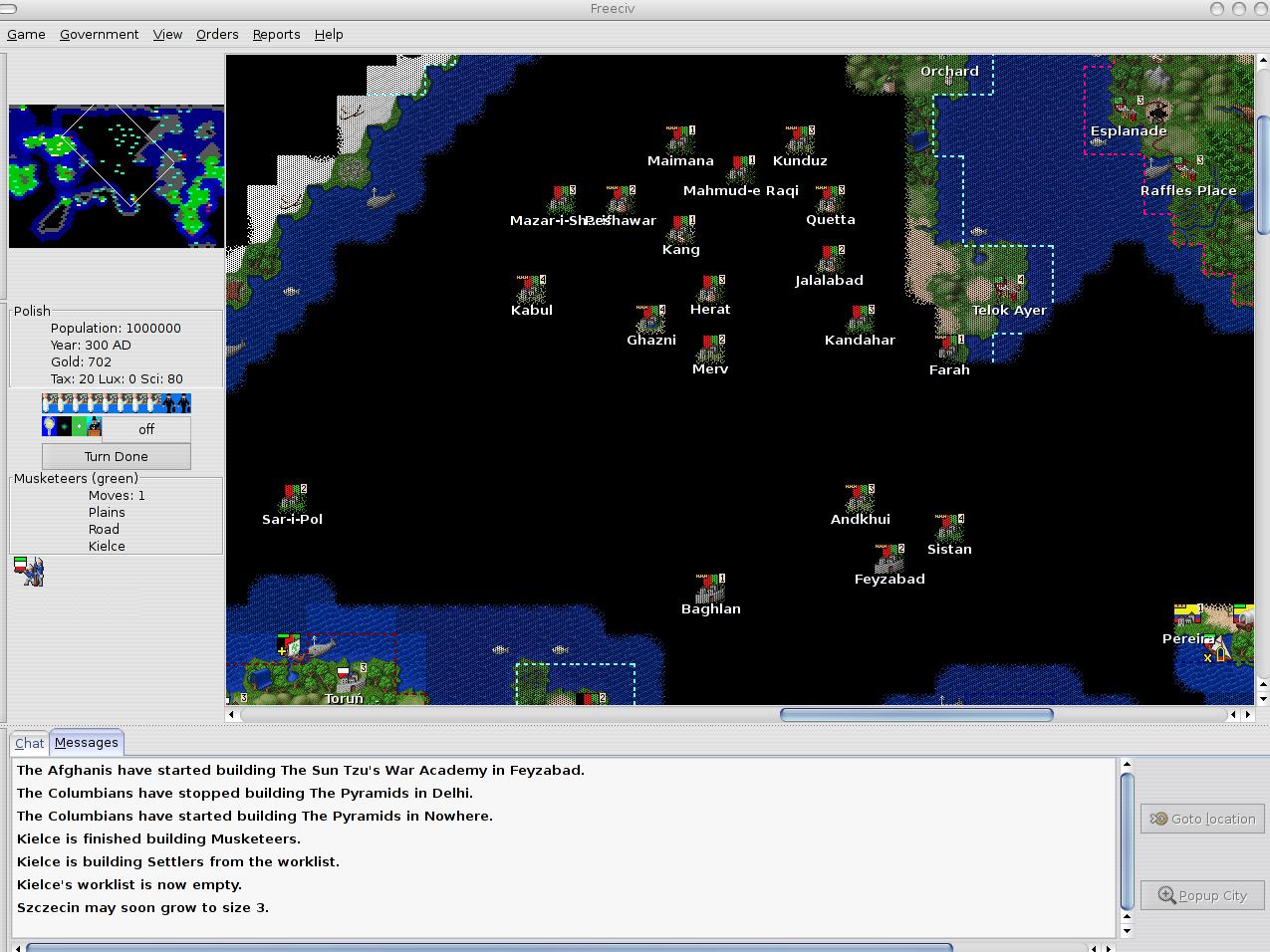1270x952 pixels.
Task: Click the map scrollbar left arrow
Action: coord(232,714)
